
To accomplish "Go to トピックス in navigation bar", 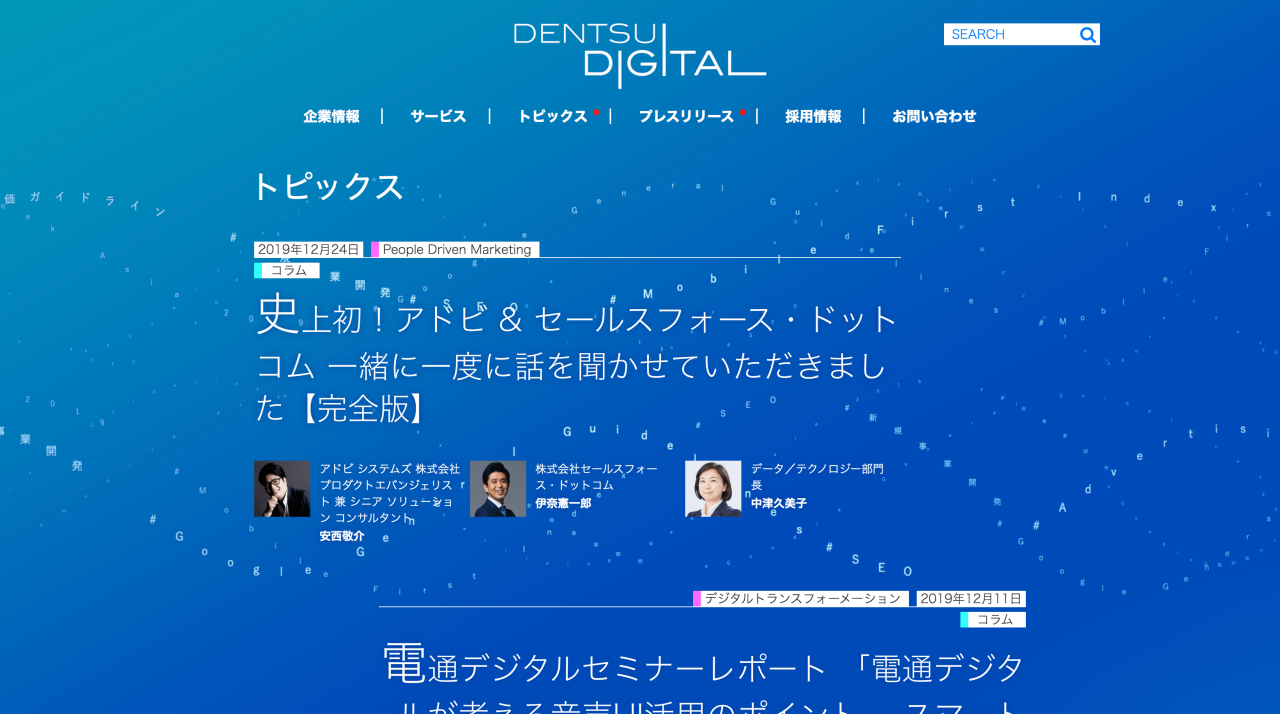I will point(552,116).
